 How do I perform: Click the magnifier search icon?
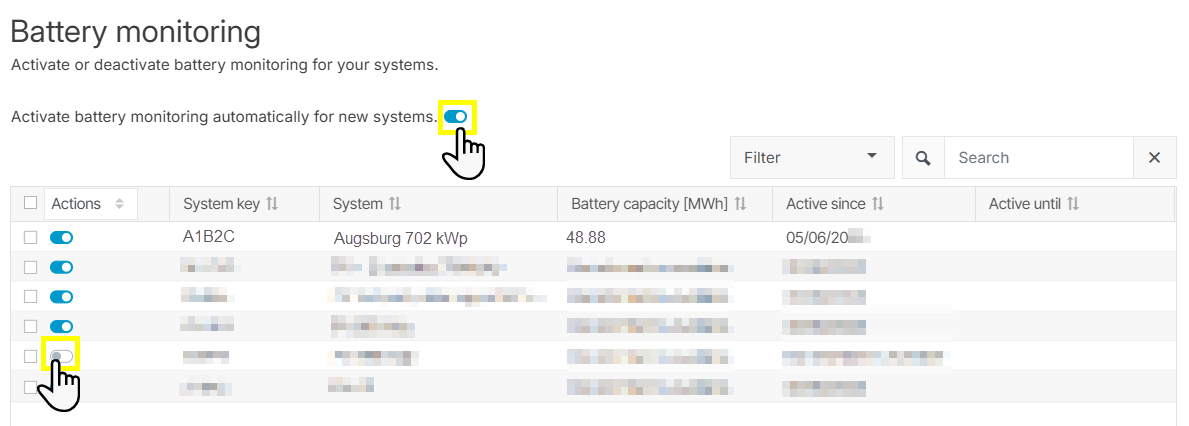click(x=923, y=158)
